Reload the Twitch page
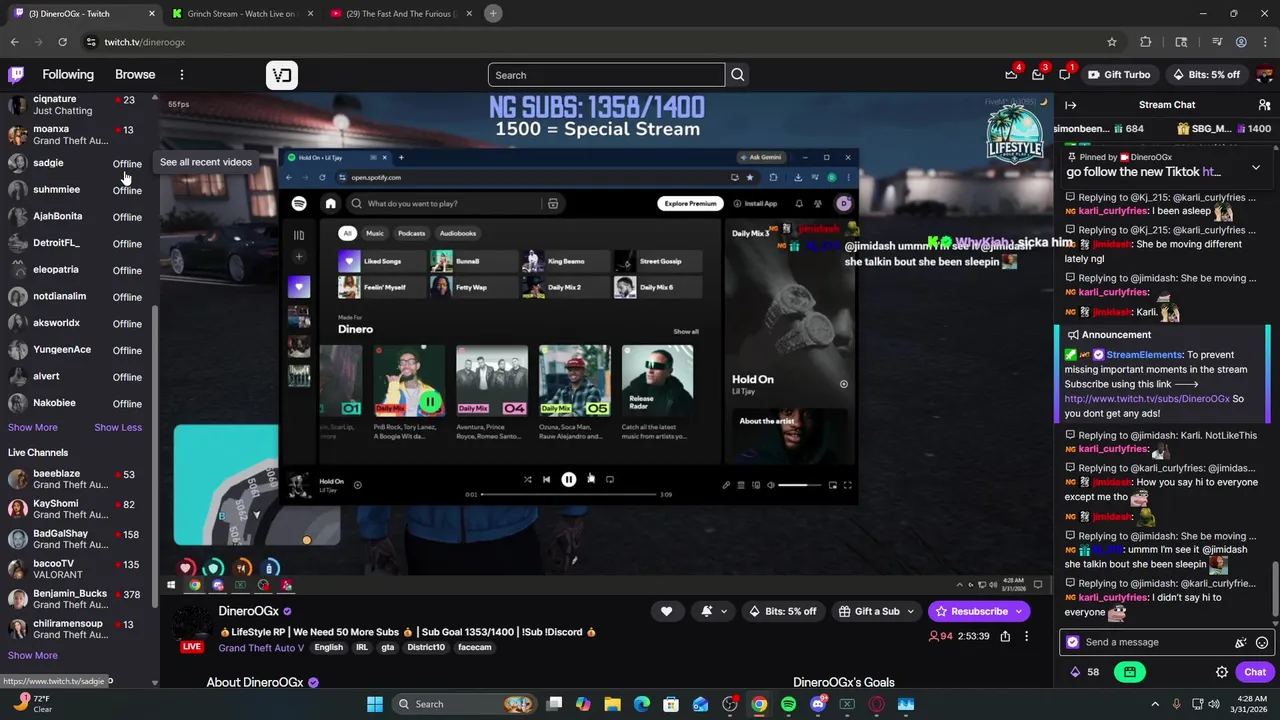The height and width of the screenshot is (720, 1280). pyautogui.click(x=62, y=42)
